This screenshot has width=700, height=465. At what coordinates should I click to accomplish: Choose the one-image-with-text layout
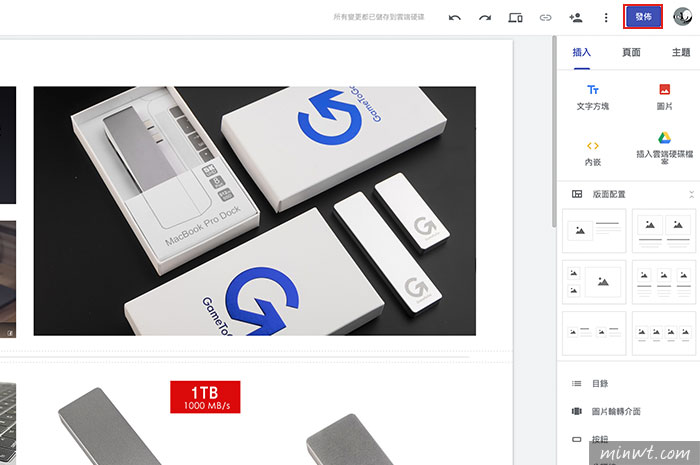click(x=594, y=230)
